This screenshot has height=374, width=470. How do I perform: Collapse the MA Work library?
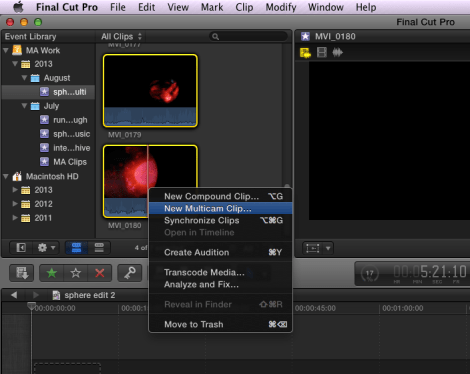[6, 50]
